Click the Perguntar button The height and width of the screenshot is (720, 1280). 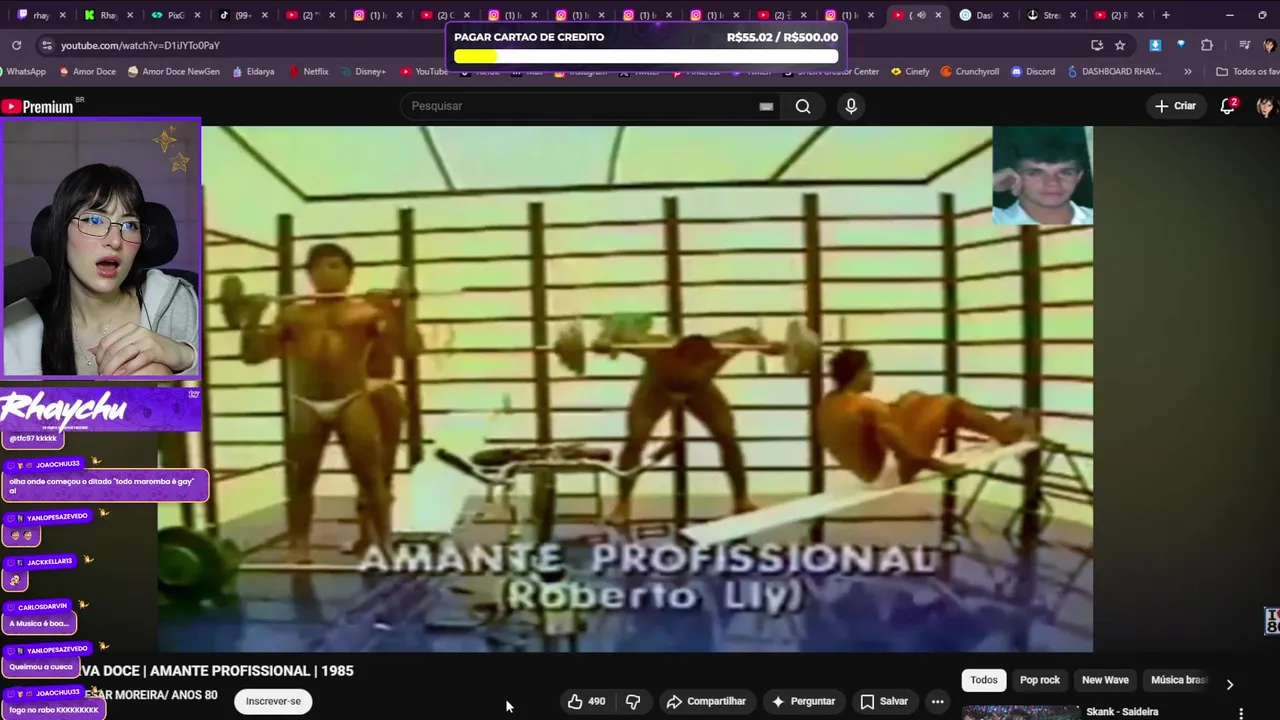pyautogui.click(x=803, y=701)
